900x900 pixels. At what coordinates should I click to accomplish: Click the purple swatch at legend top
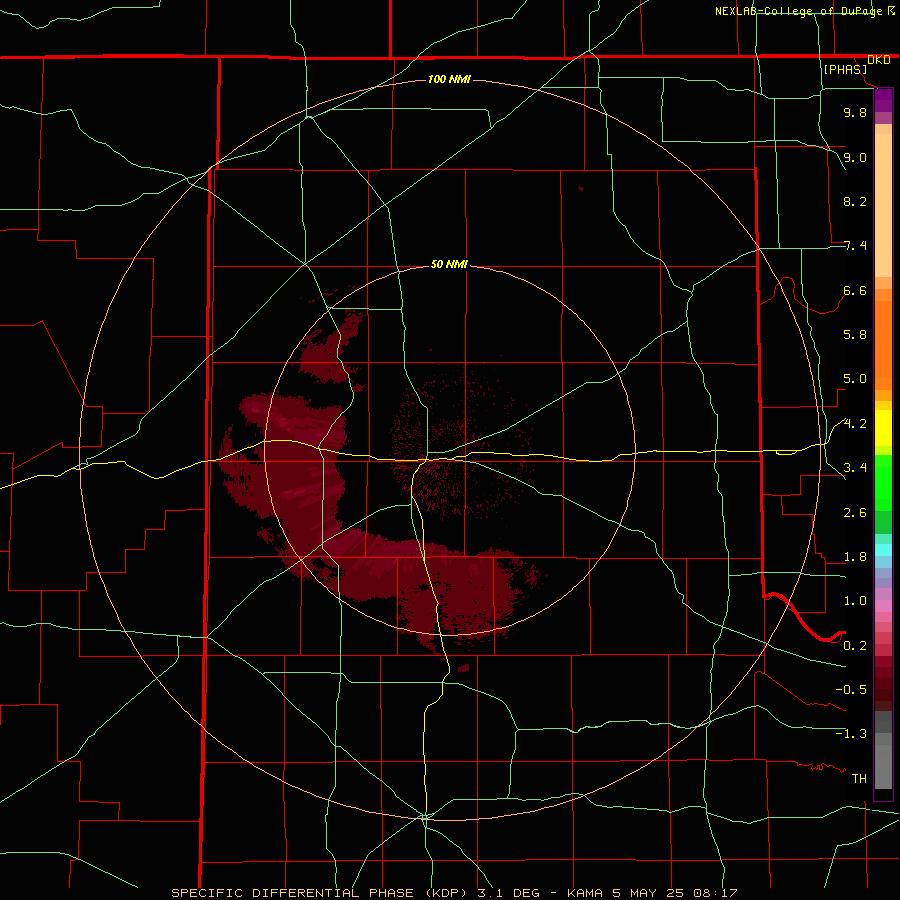pyautogui.click(x=883, y=100)
